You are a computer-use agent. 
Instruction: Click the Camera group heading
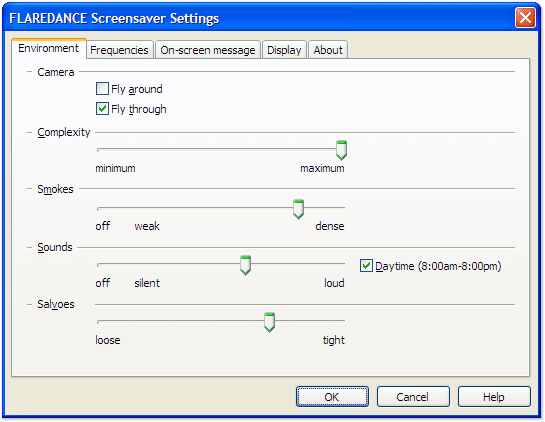tap(56, 72)
